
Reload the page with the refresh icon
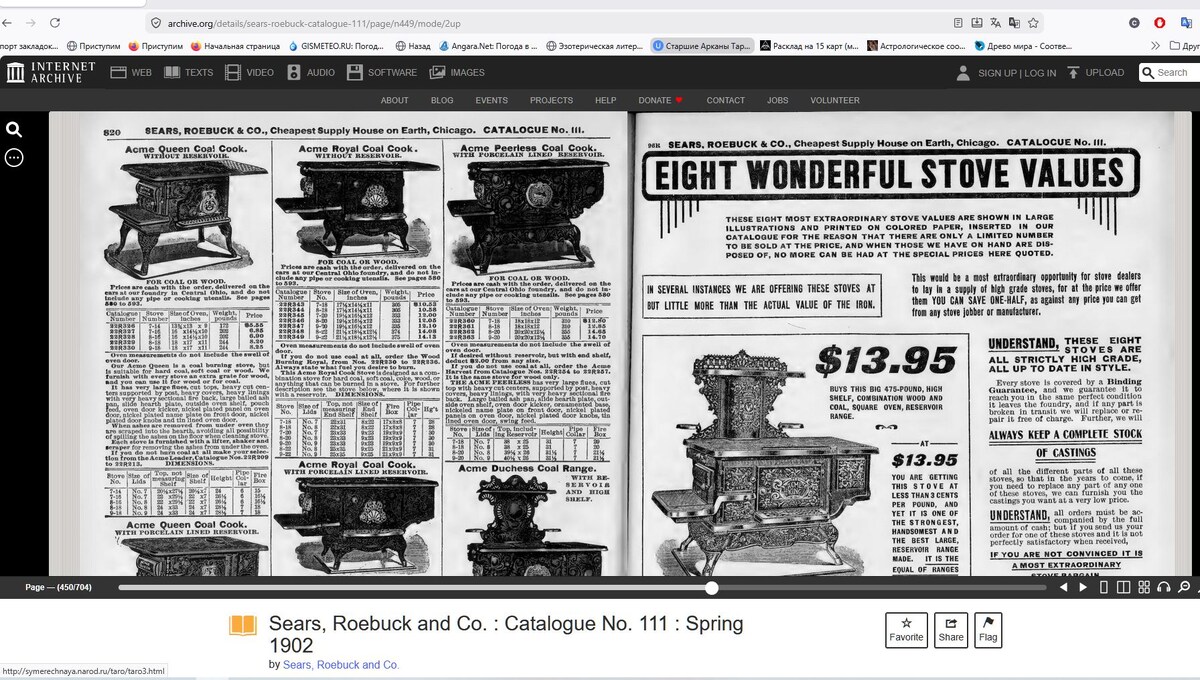pyautogui.click(x=55, y=23)
